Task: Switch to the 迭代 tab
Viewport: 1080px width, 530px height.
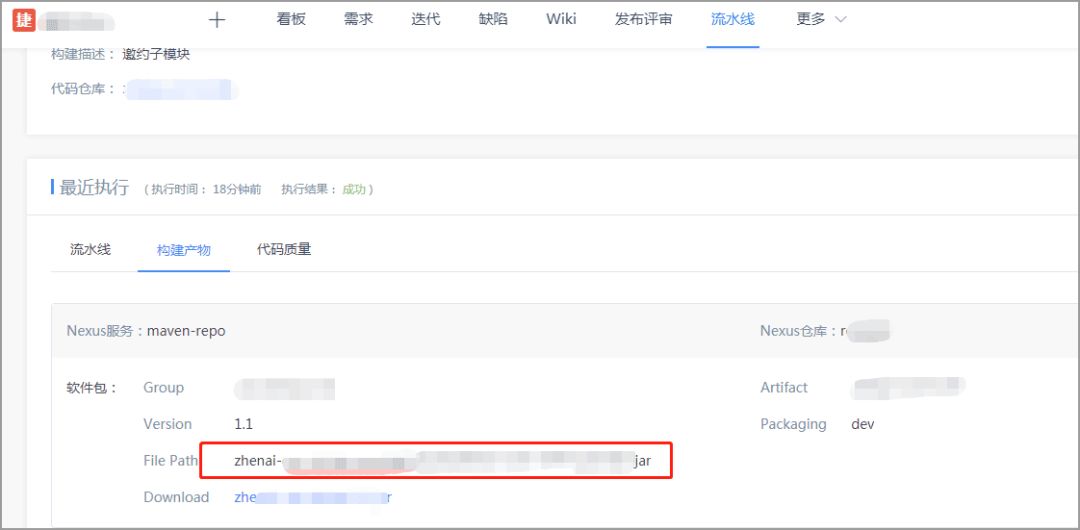Action: tap(426, 19)
